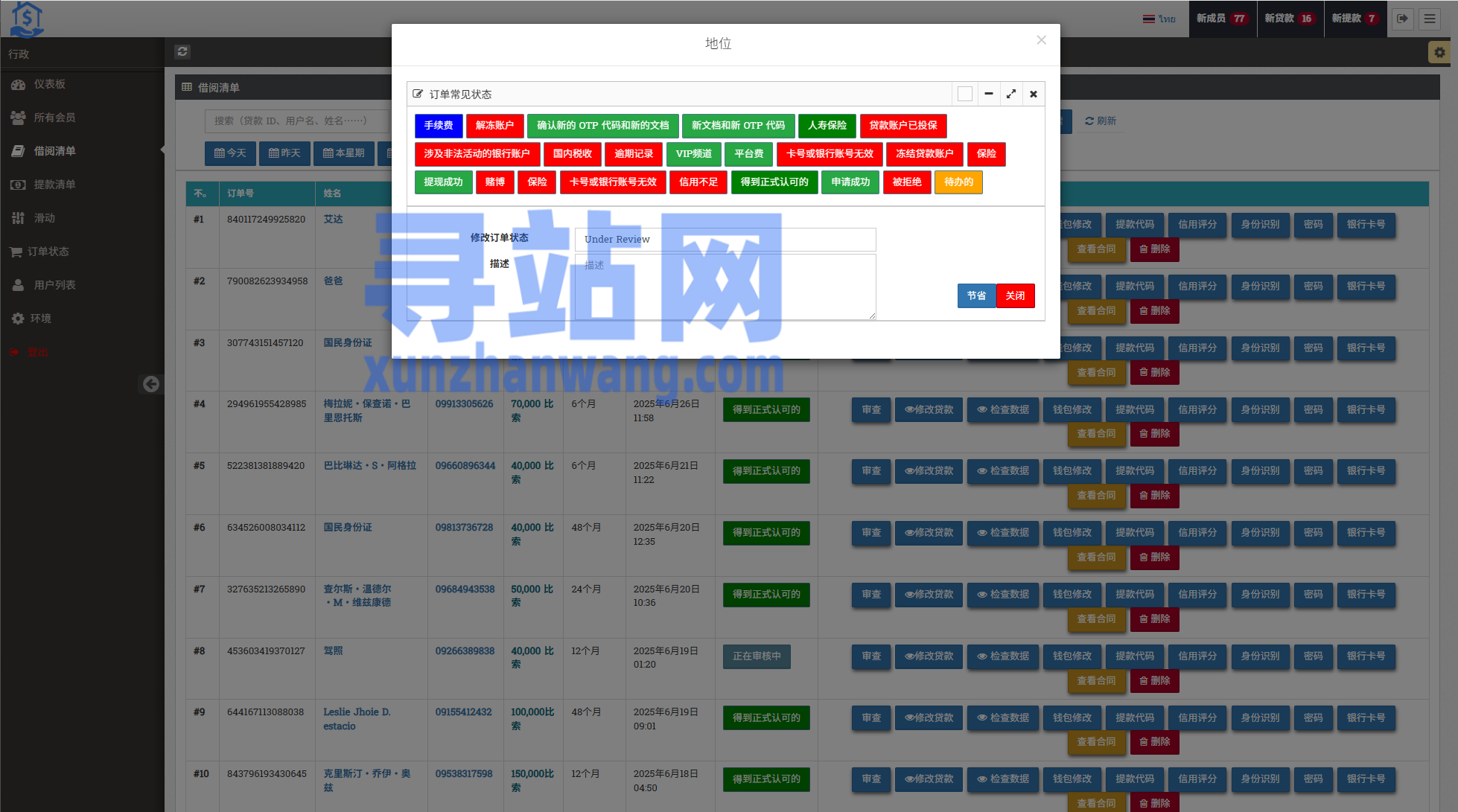Screen dimensions: 1458x812
Task: Select the blue 手续费 status tag
Action: coord(439,125)
